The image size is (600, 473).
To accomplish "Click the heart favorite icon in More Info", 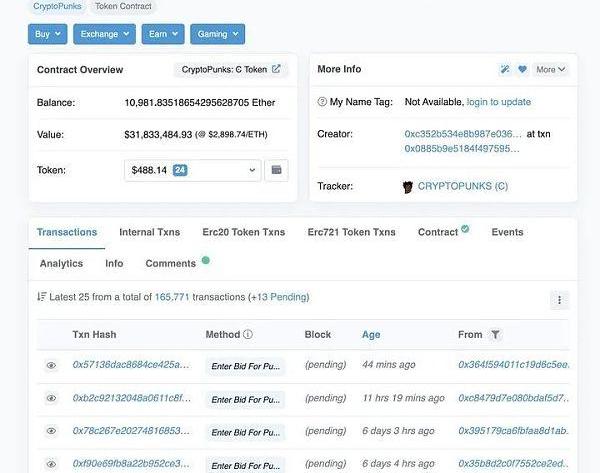I will coord(522,70).
